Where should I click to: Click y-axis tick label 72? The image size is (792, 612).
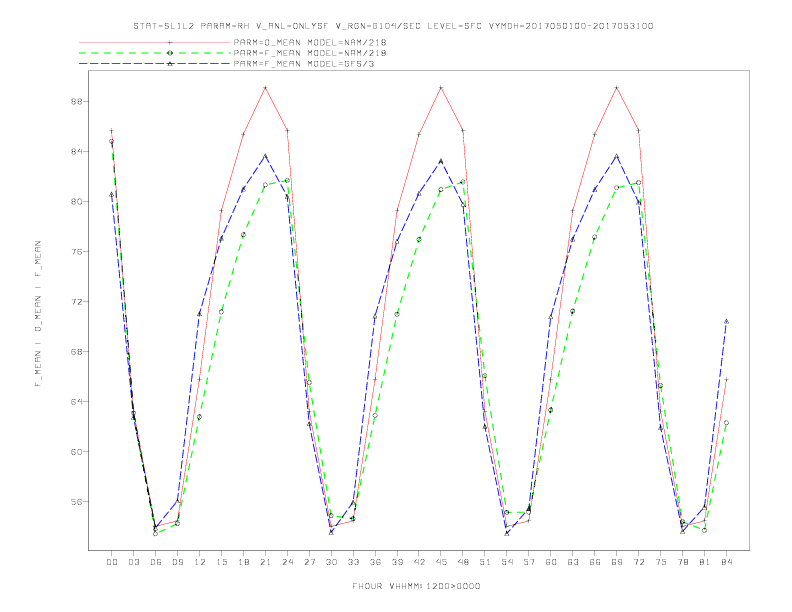coord(77,301)
